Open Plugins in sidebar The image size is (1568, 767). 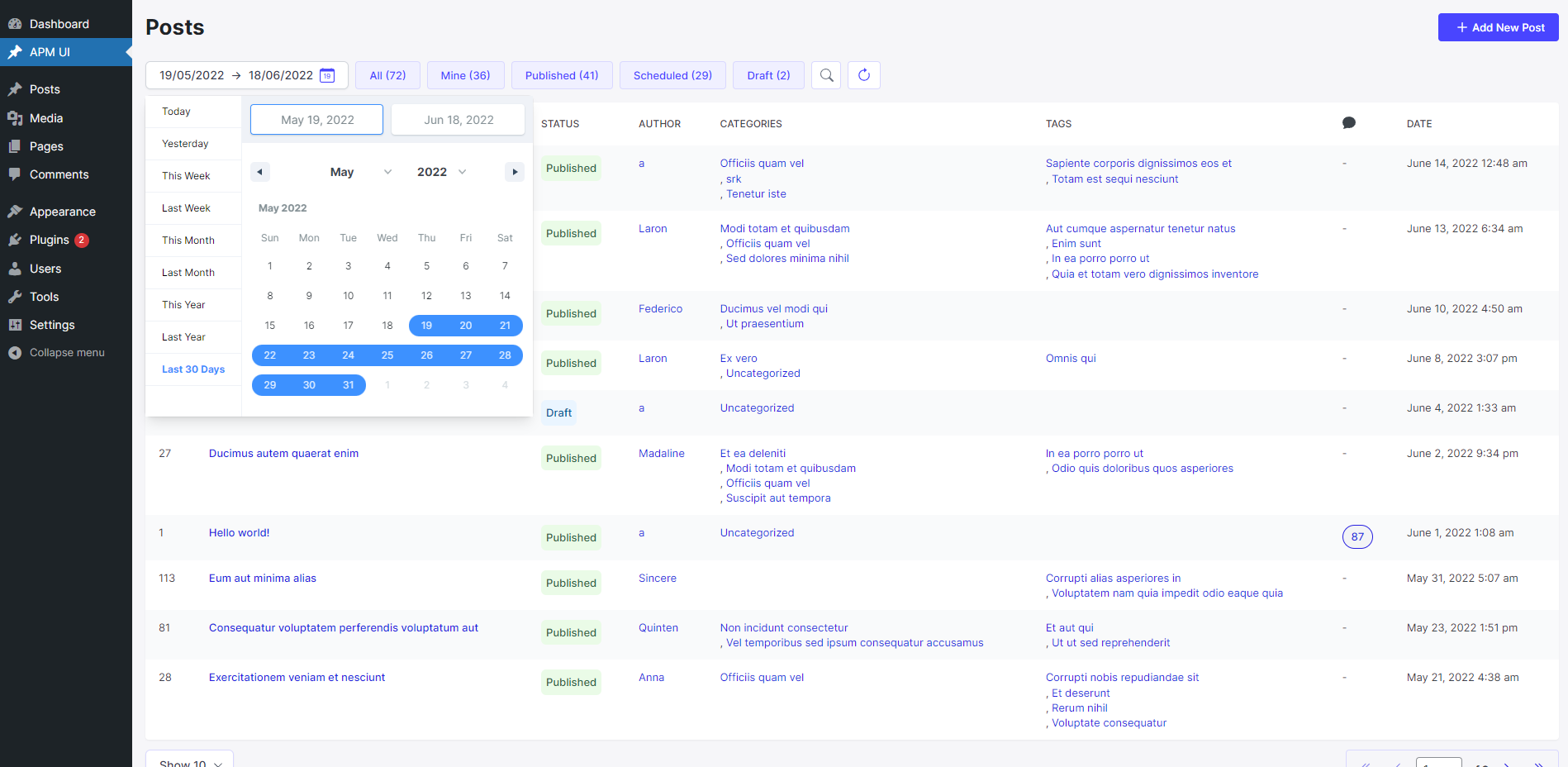[x=50, y=240]
